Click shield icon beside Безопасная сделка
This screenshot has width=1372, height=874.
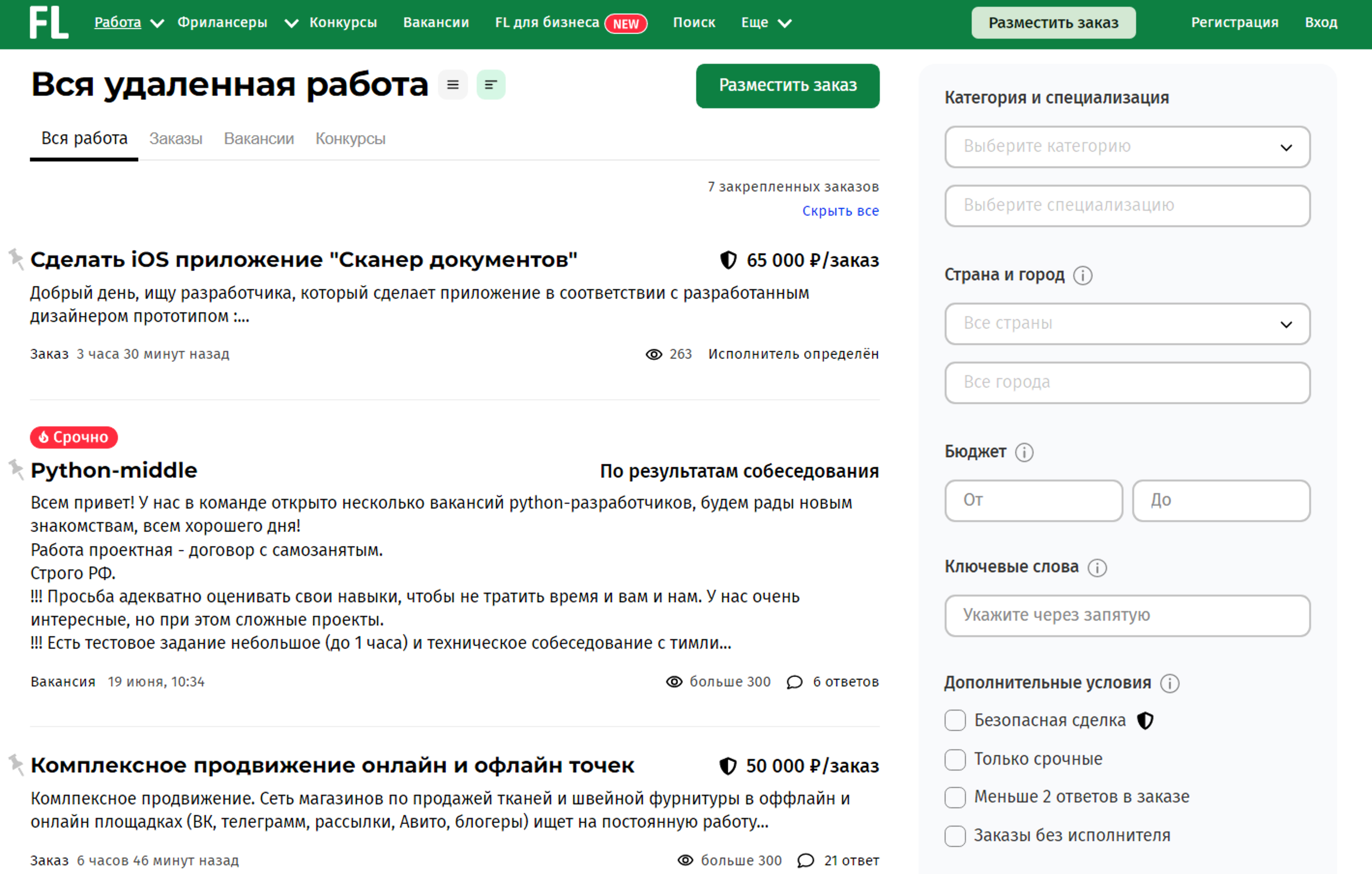point(1145,721)
